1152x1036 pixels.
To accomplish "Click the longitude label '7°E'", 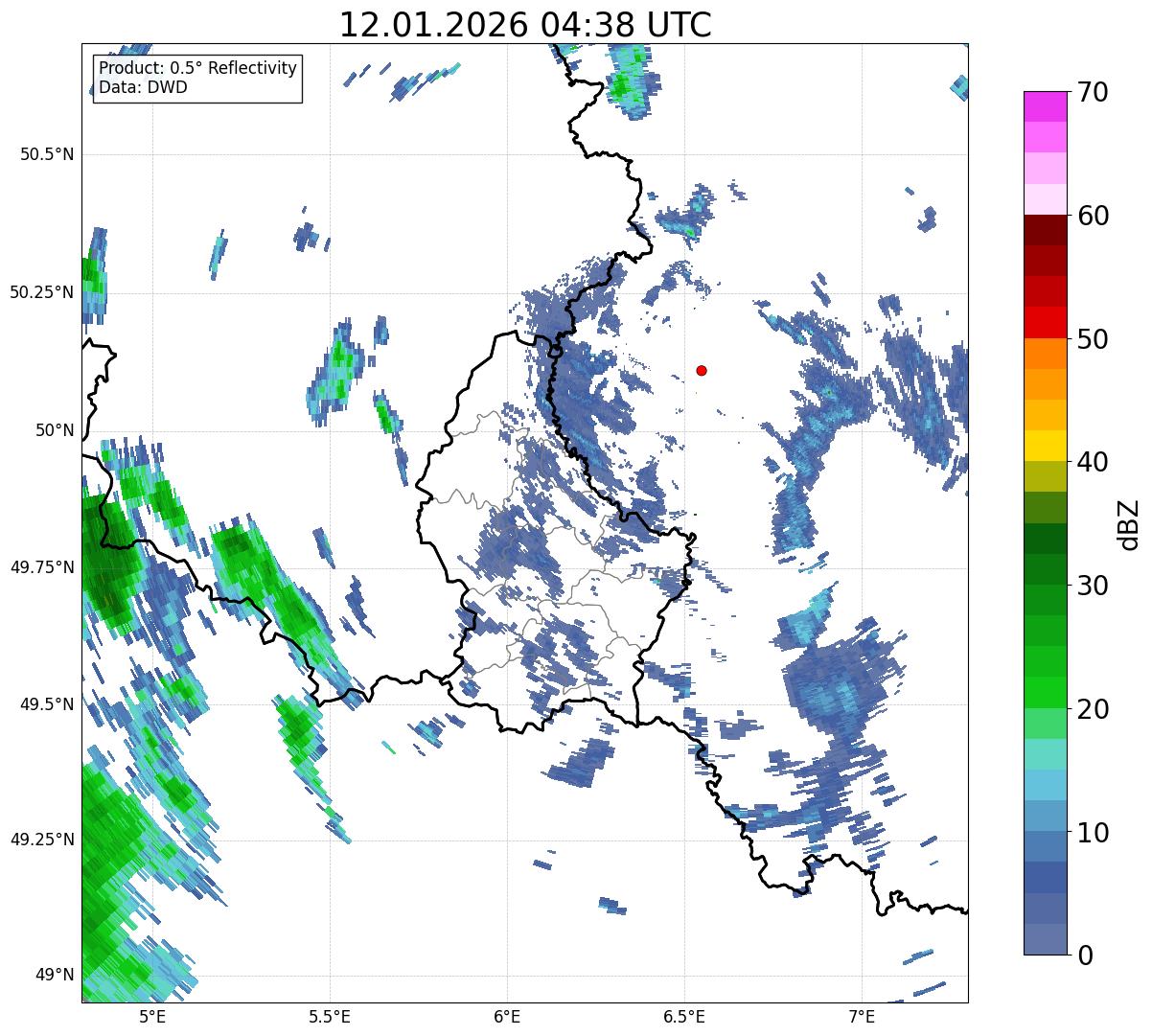I will pos(862,1016).
